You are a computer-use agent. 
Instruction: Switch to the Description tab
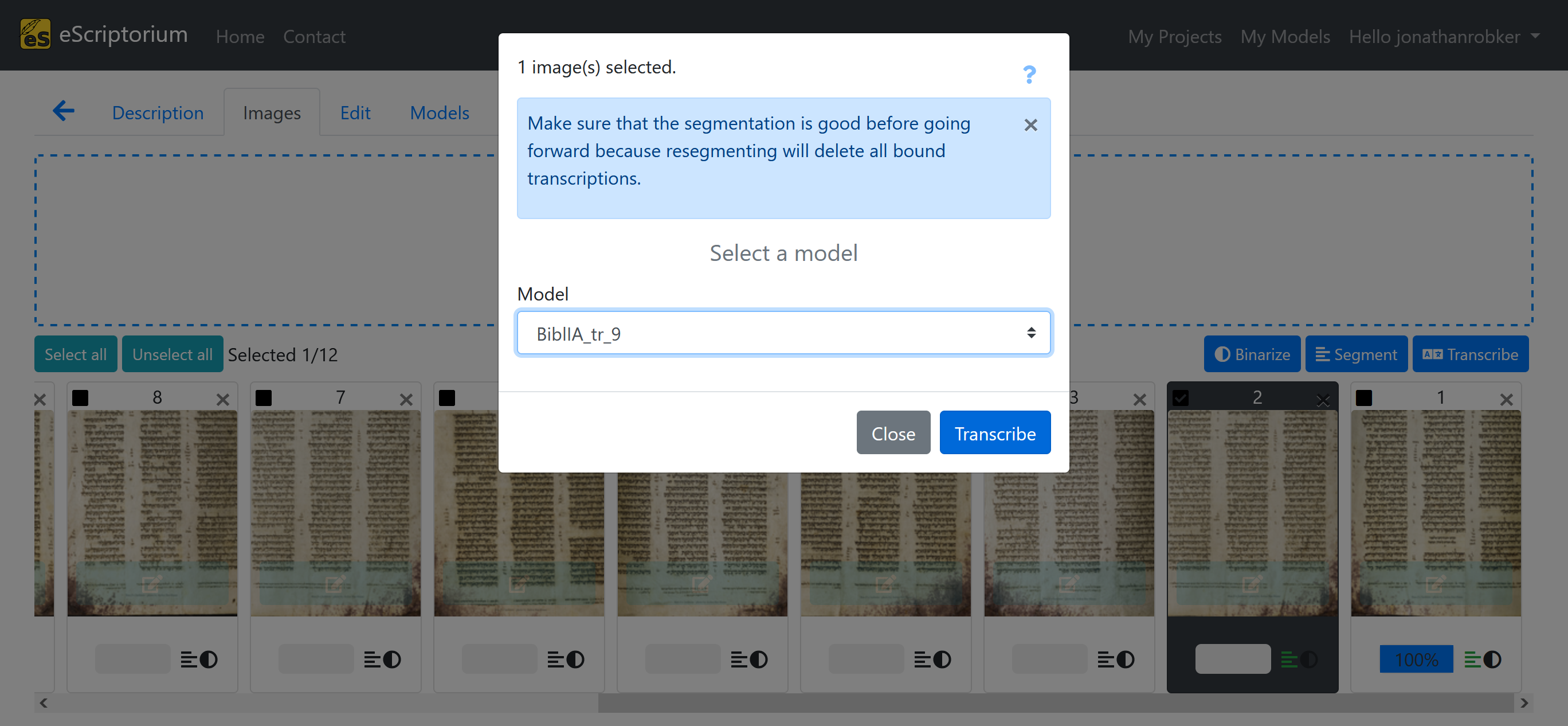tap(158, 112)
